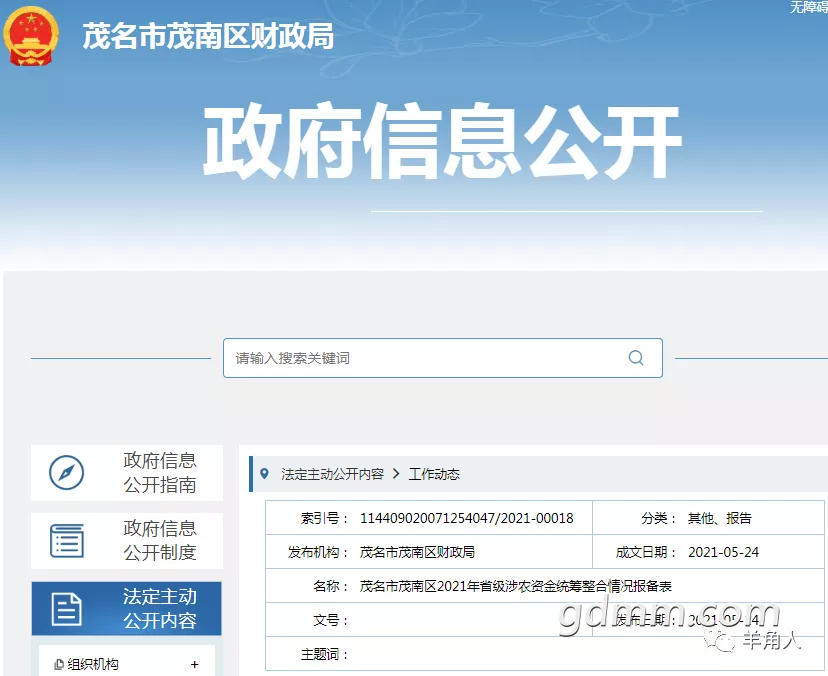The image size is (828, 676).
Task: Click the 茂名市茂南区财政局 site title
Action: click(x=208, y=36)
